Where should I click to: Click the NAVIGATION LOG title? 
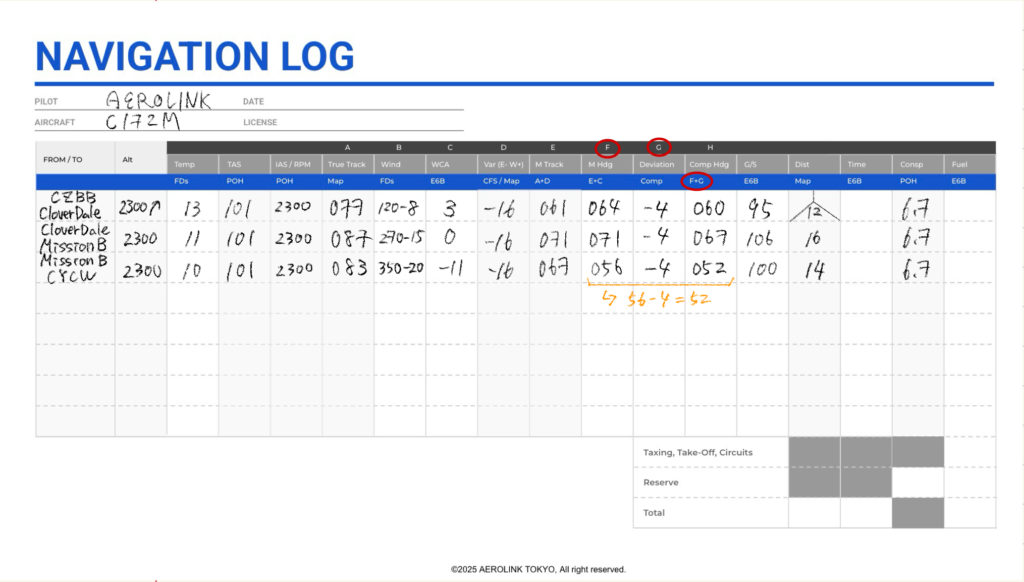point(195,56)
